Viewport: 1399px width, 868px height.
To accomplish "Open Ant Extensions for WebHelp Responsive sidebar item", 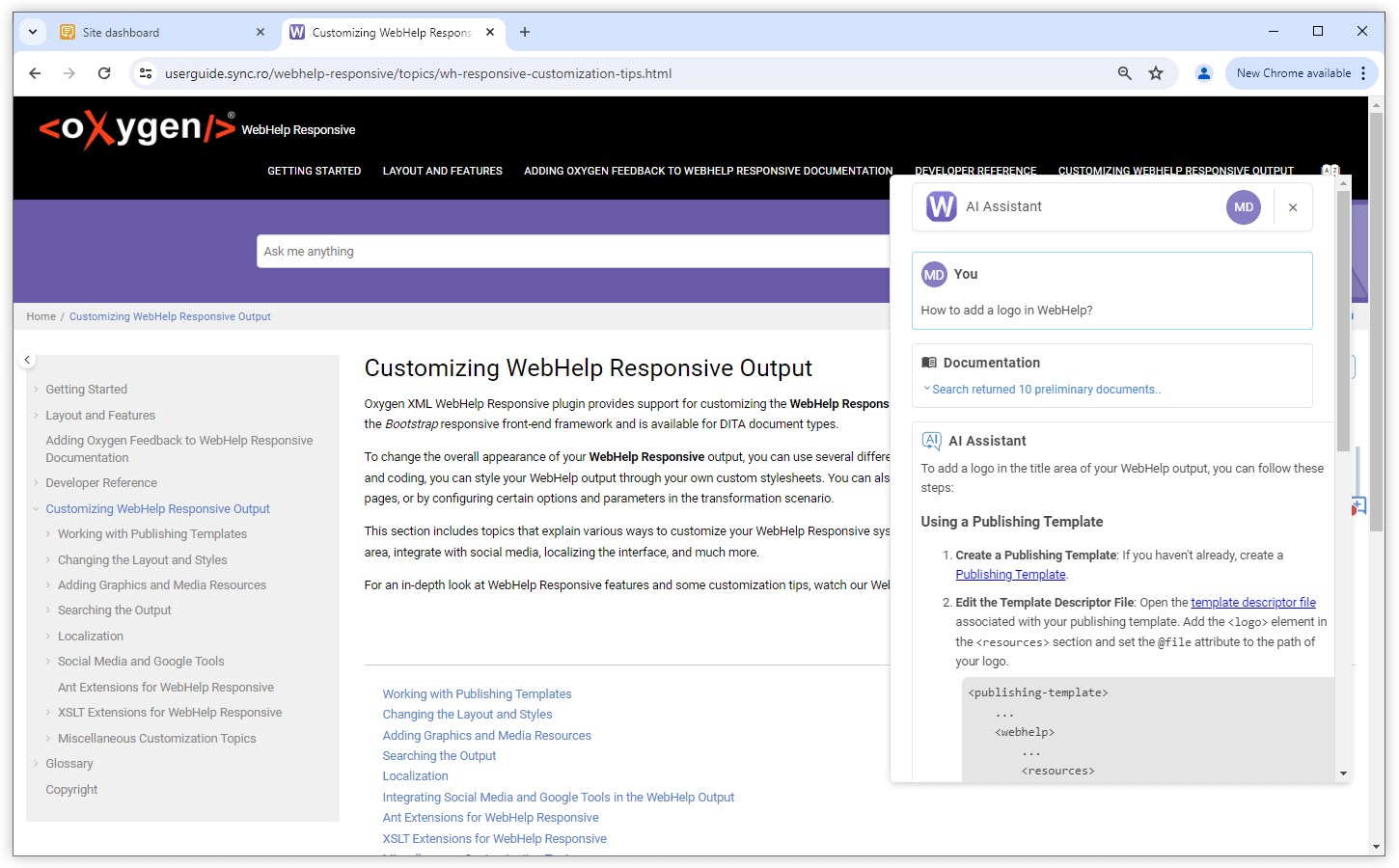I will coord(166,688).
